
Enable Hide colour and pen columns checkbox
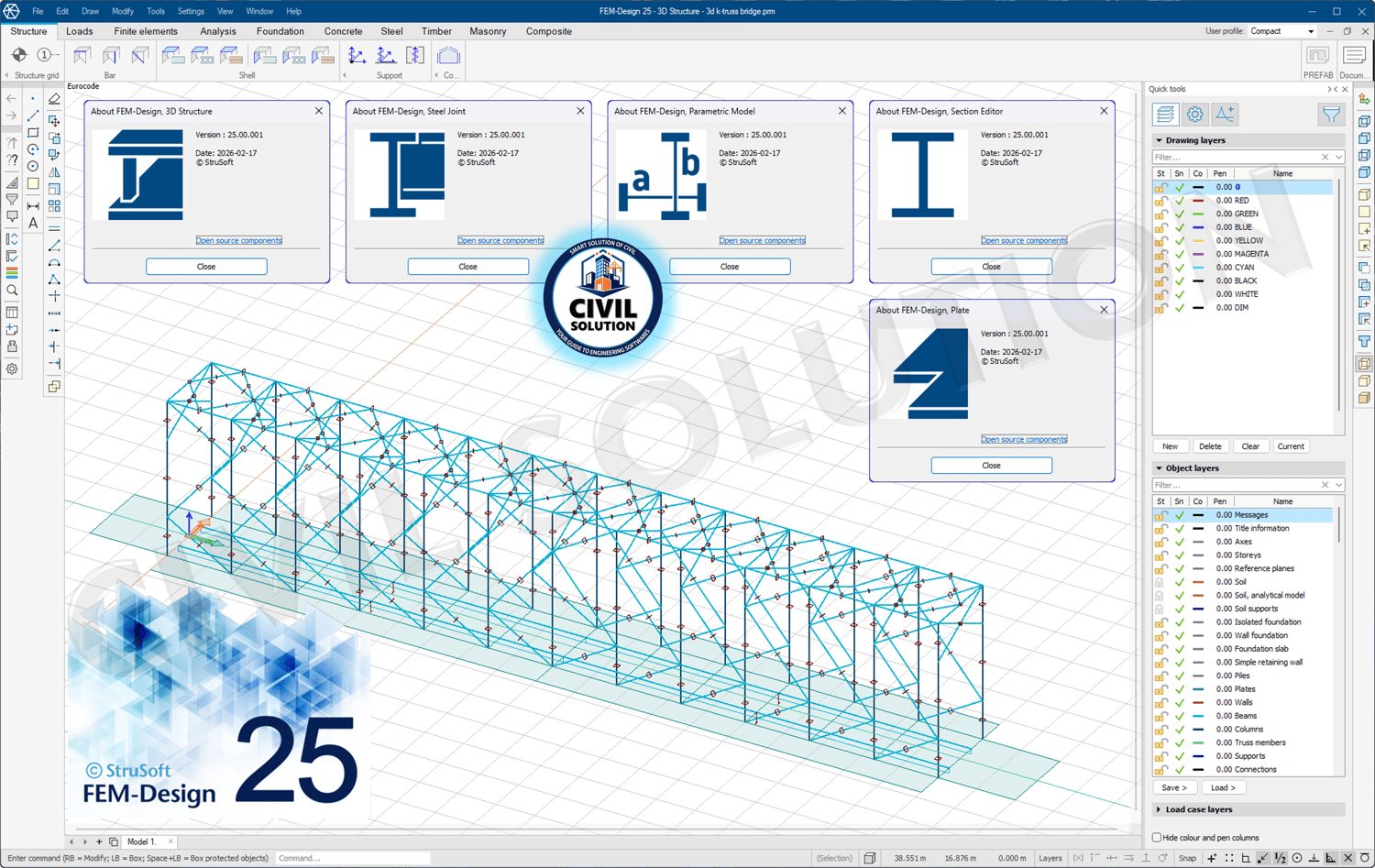(1157, 838)
